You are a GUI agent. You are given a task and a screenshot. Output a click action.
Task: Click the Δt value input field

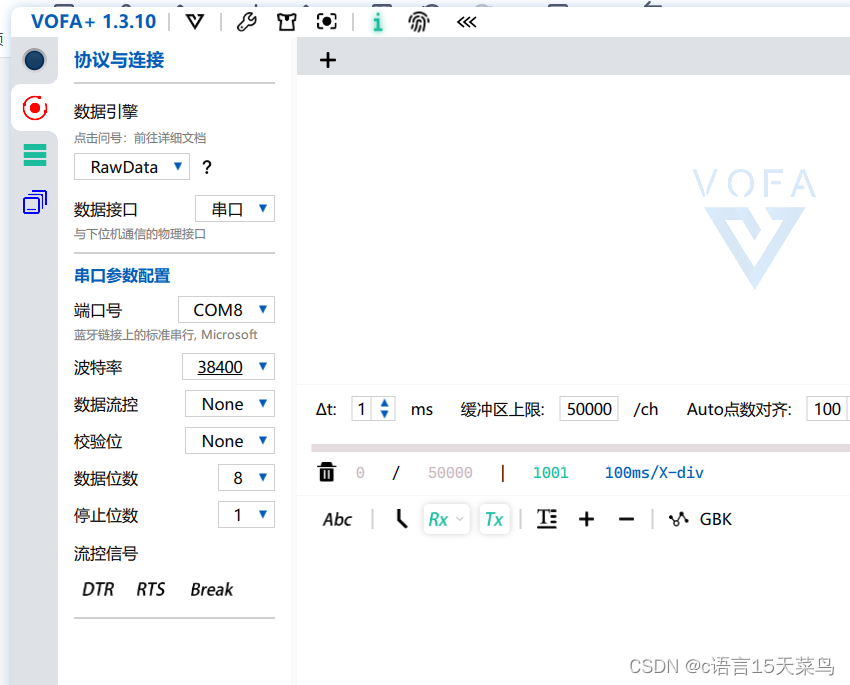[361, 409]
